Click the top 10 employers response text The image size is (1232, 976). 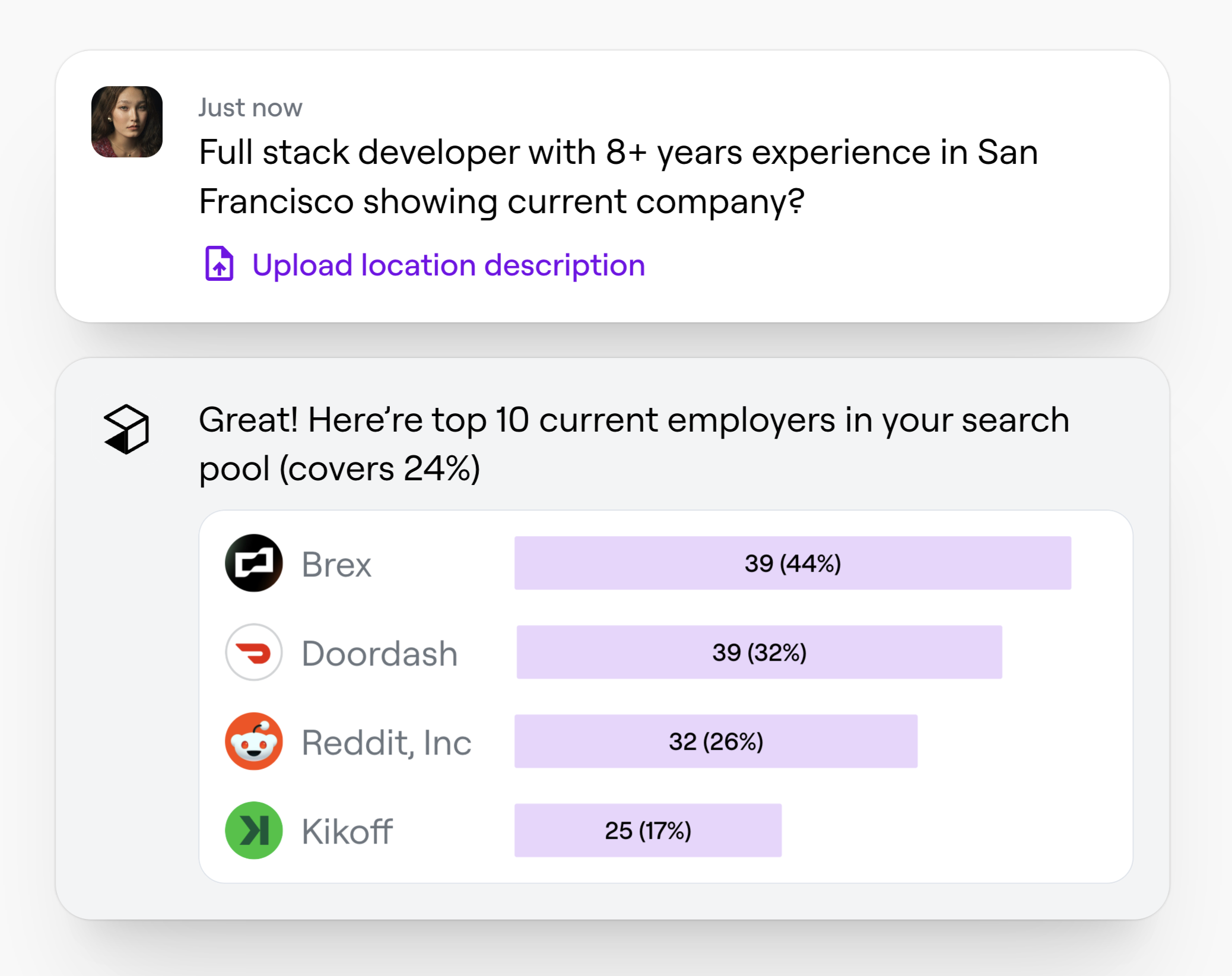(x=633, y=420)
